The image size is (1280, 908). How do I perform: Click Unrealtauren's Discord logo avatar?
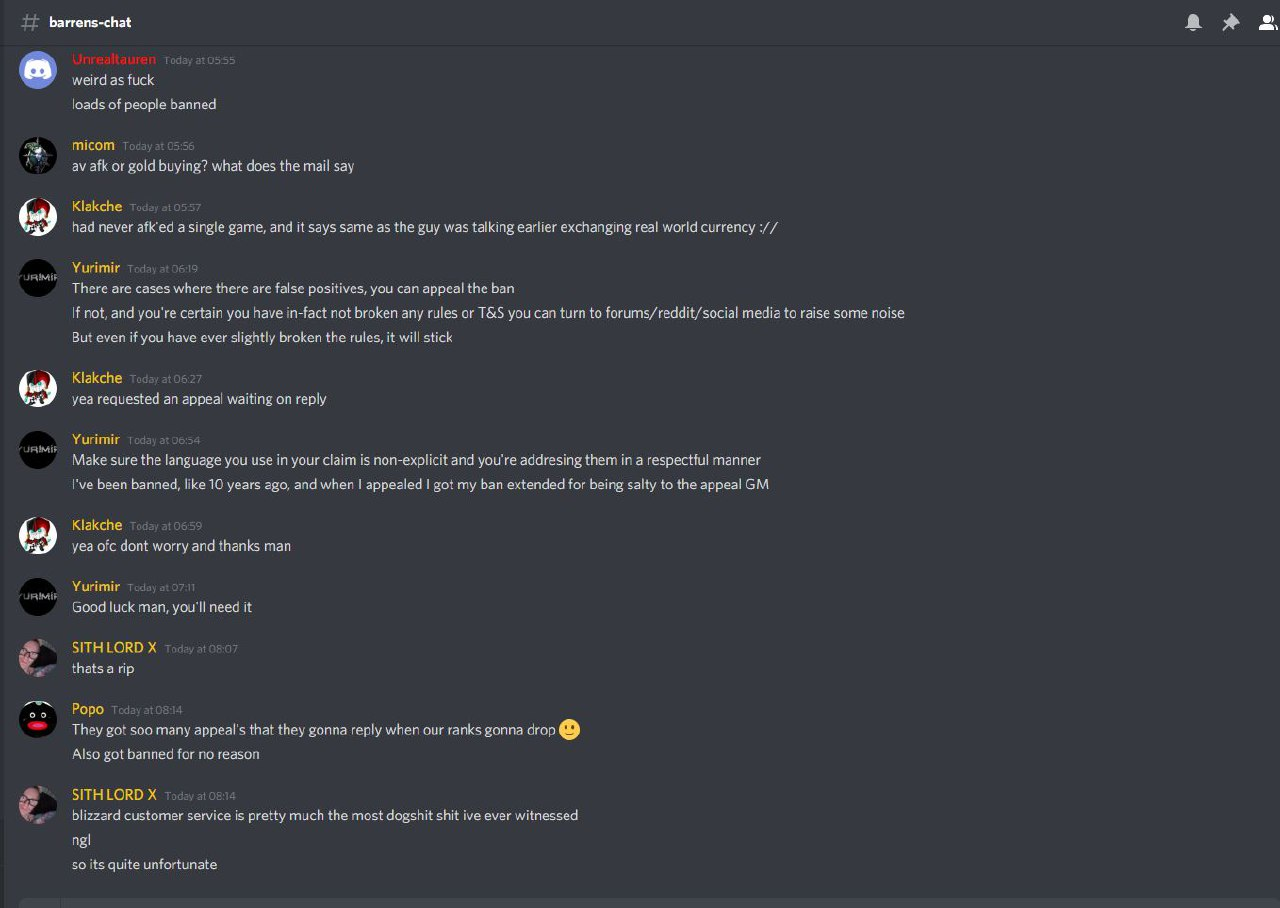click(38, 70)
